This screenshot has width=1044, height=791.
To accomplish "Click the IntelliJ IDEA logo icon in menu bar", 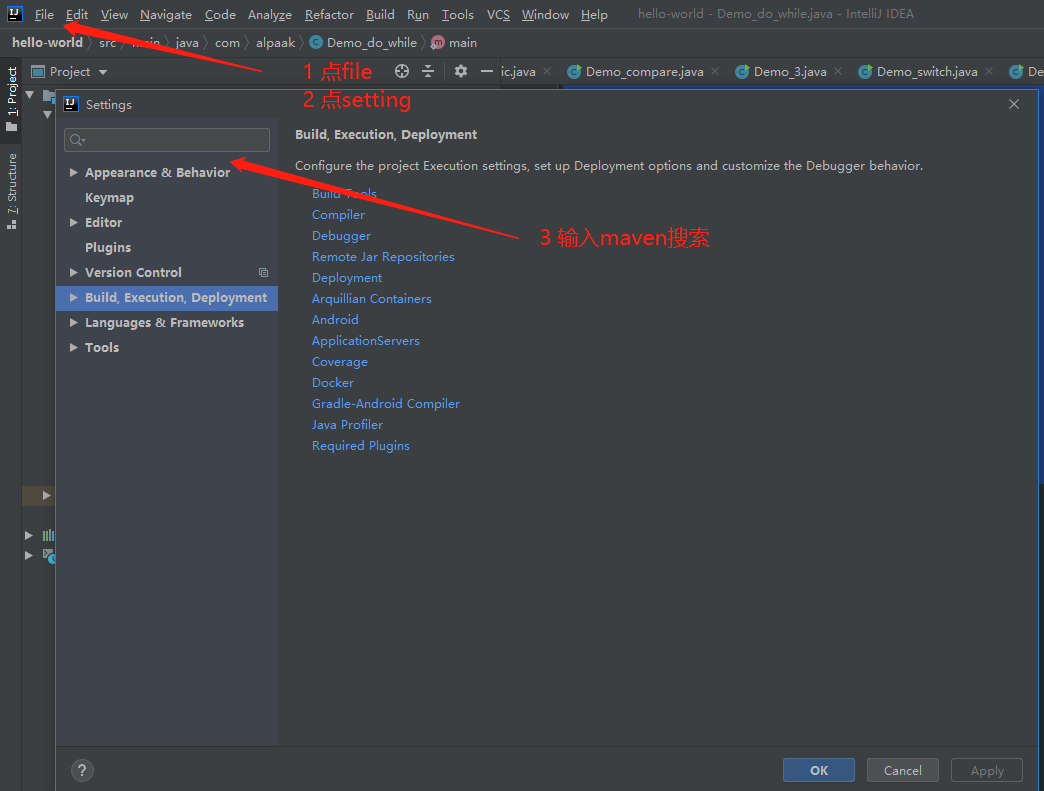I will [x=14, y=13].
